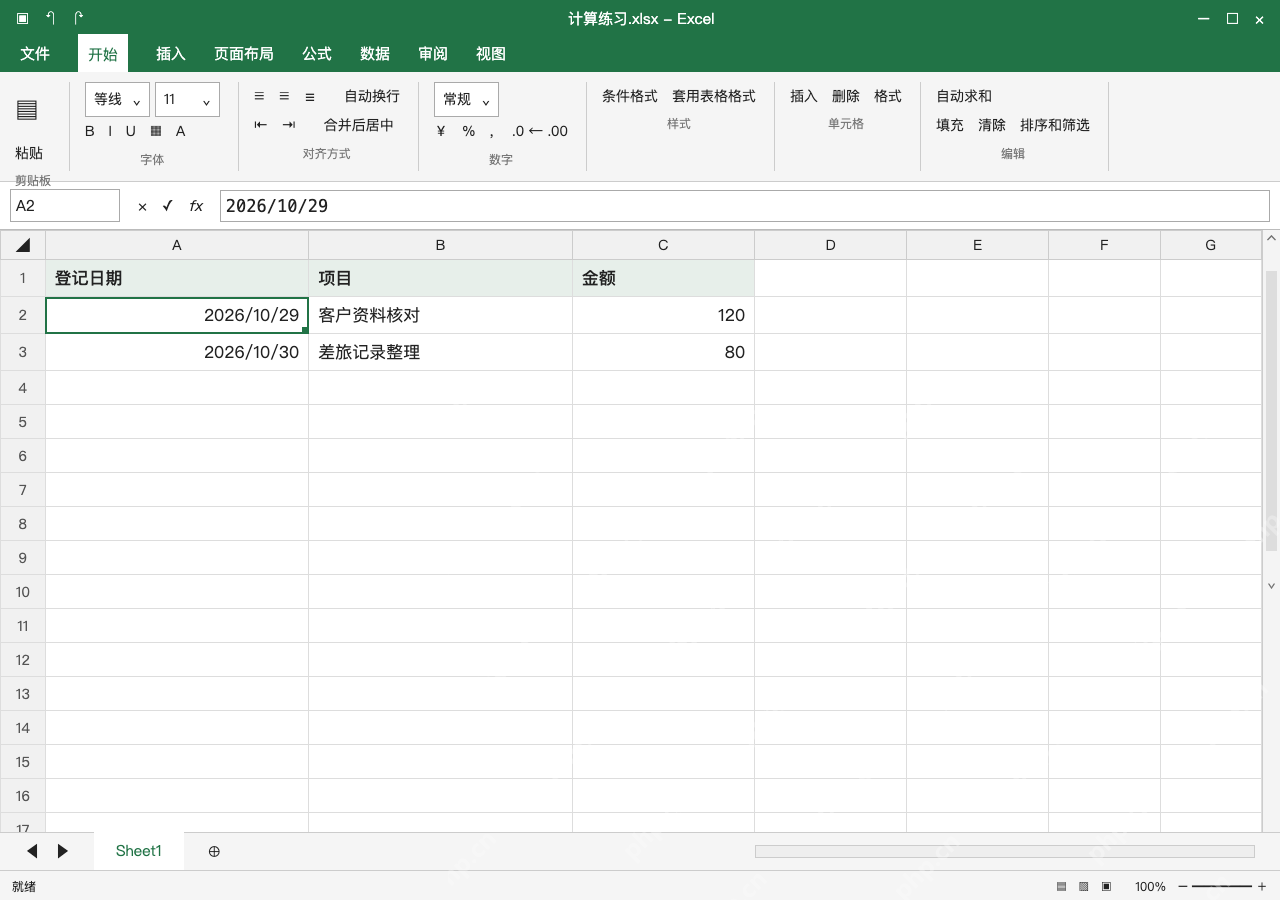Select all cells using the corner triangle
This screenshot has width=1280, height=900.
tap(23, 245)
